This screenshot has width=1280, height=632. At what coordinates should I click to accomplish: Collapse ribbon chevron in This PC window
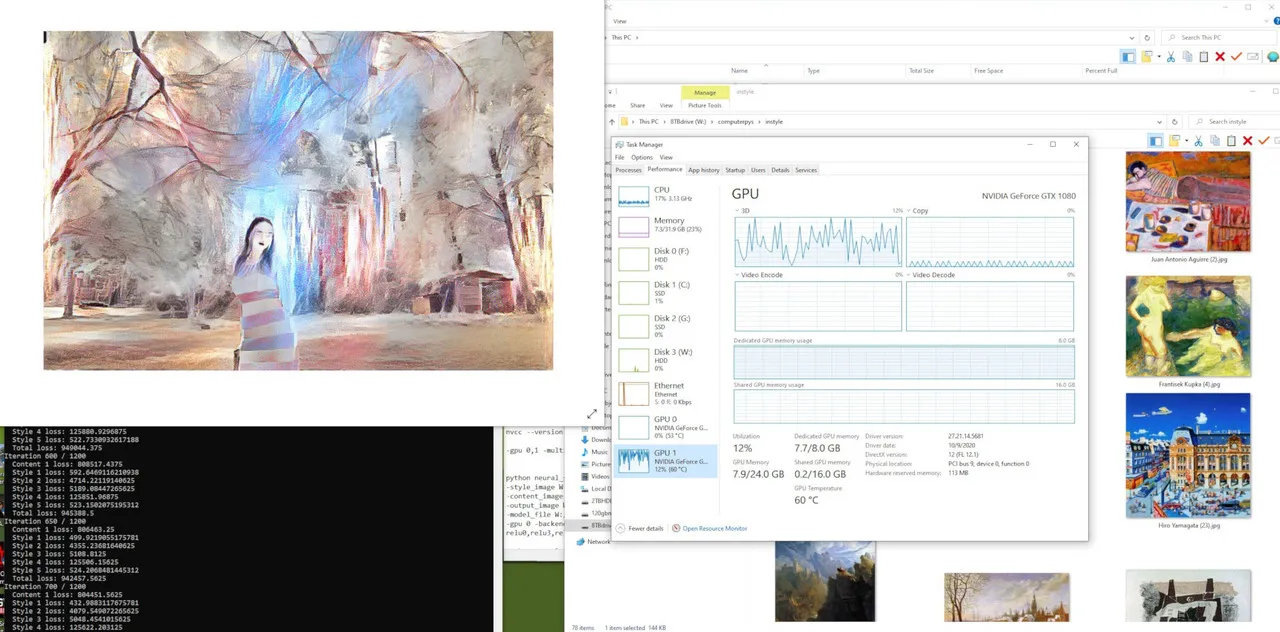pyautogui.click(x=1266, y=21)
